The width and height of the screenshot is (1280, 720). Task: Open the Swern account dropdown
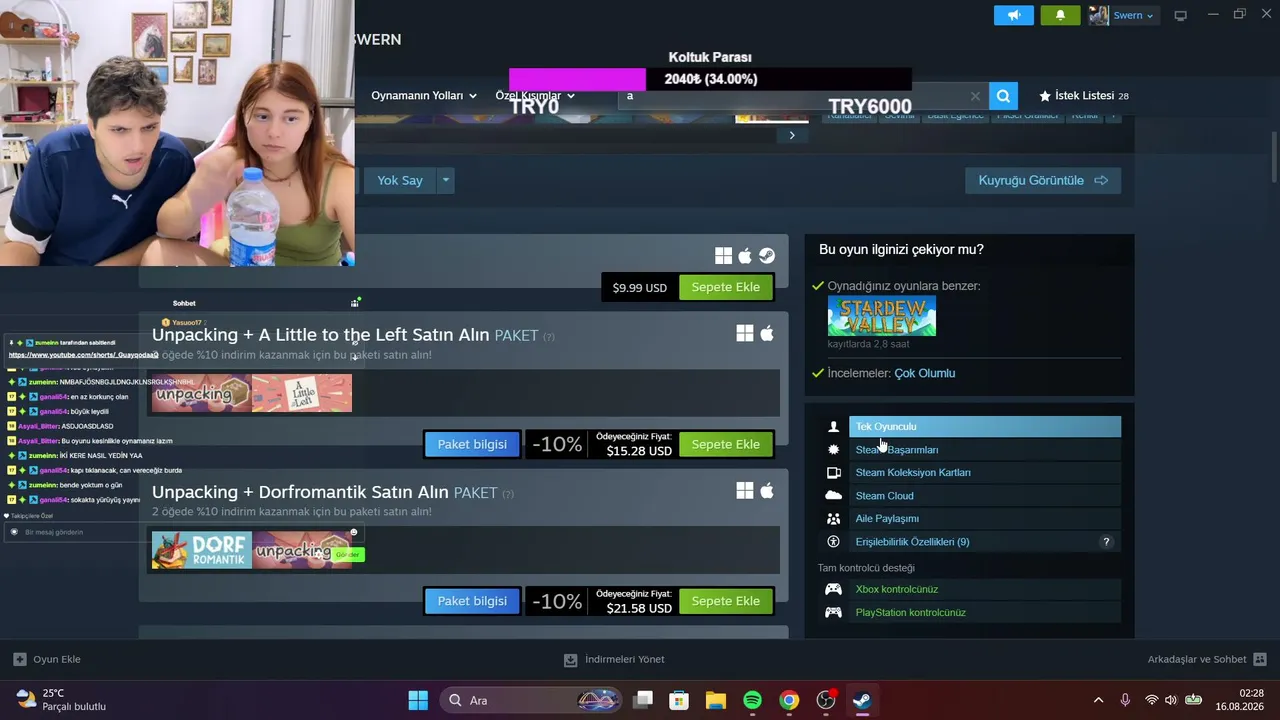(1133, 15)
